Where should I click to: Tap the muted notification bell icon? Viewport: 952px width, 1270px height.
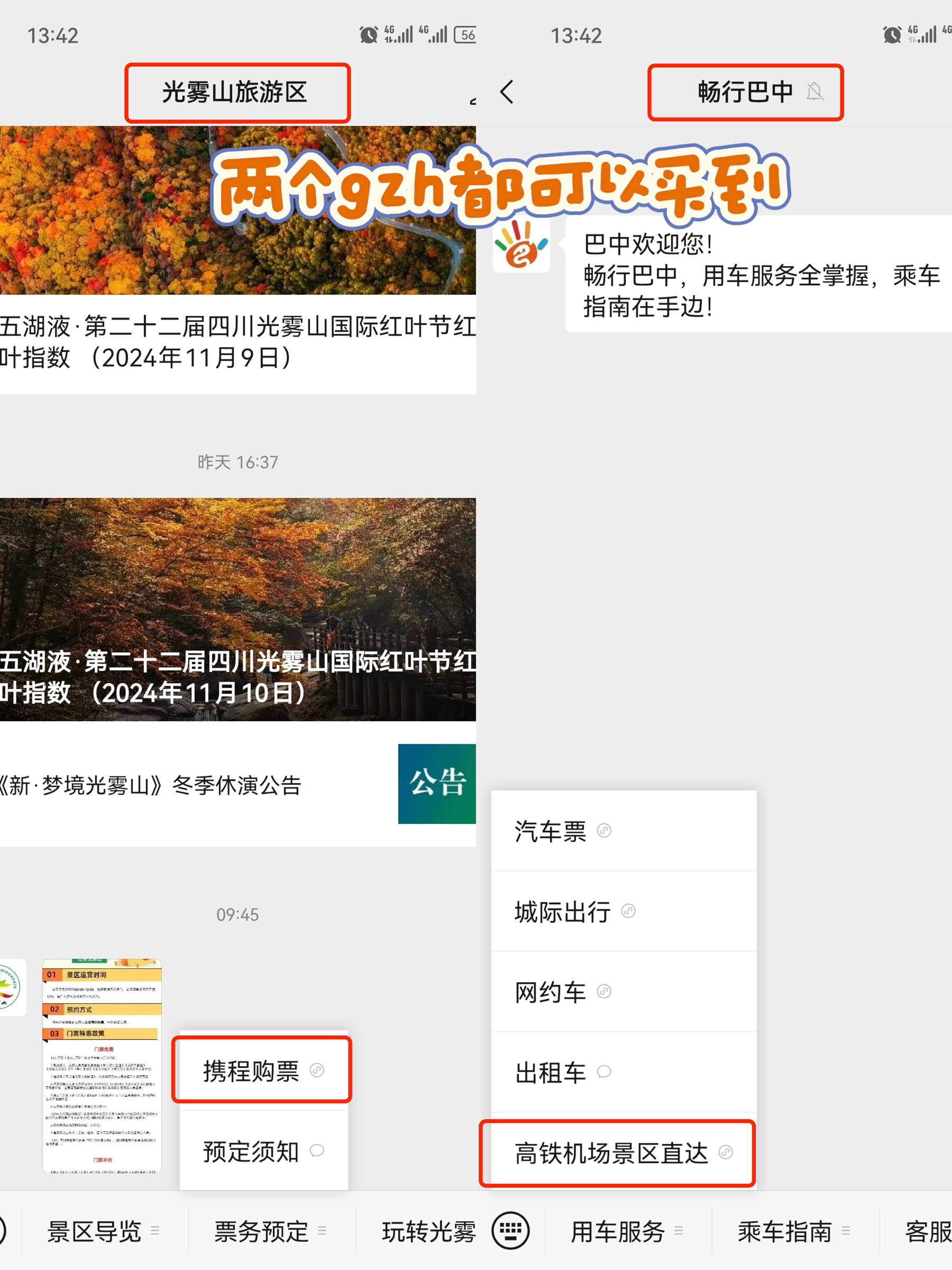pos(814,92)
